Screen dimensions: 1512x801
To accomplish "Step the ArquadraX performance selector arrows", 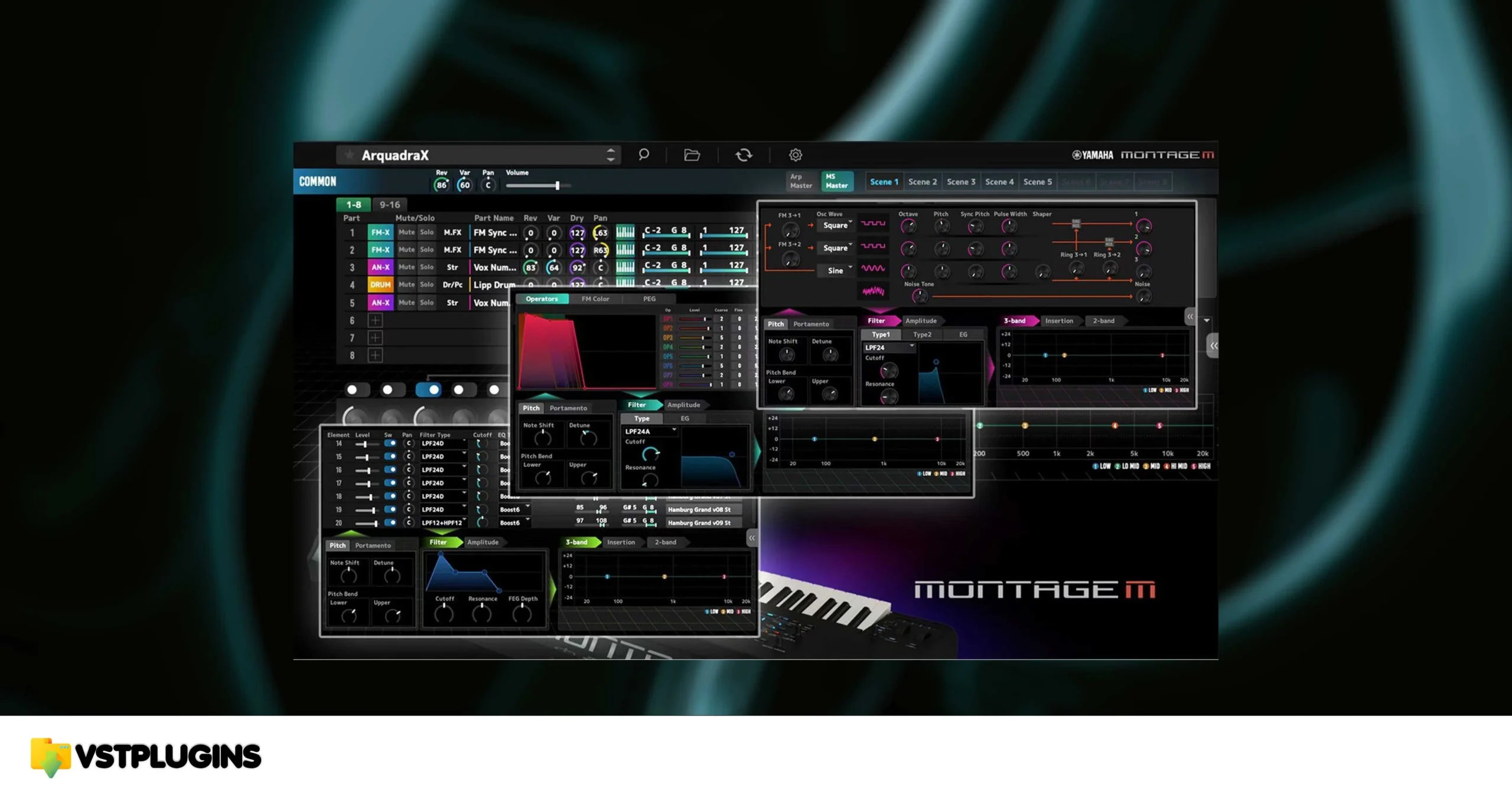I will [611, 155].
